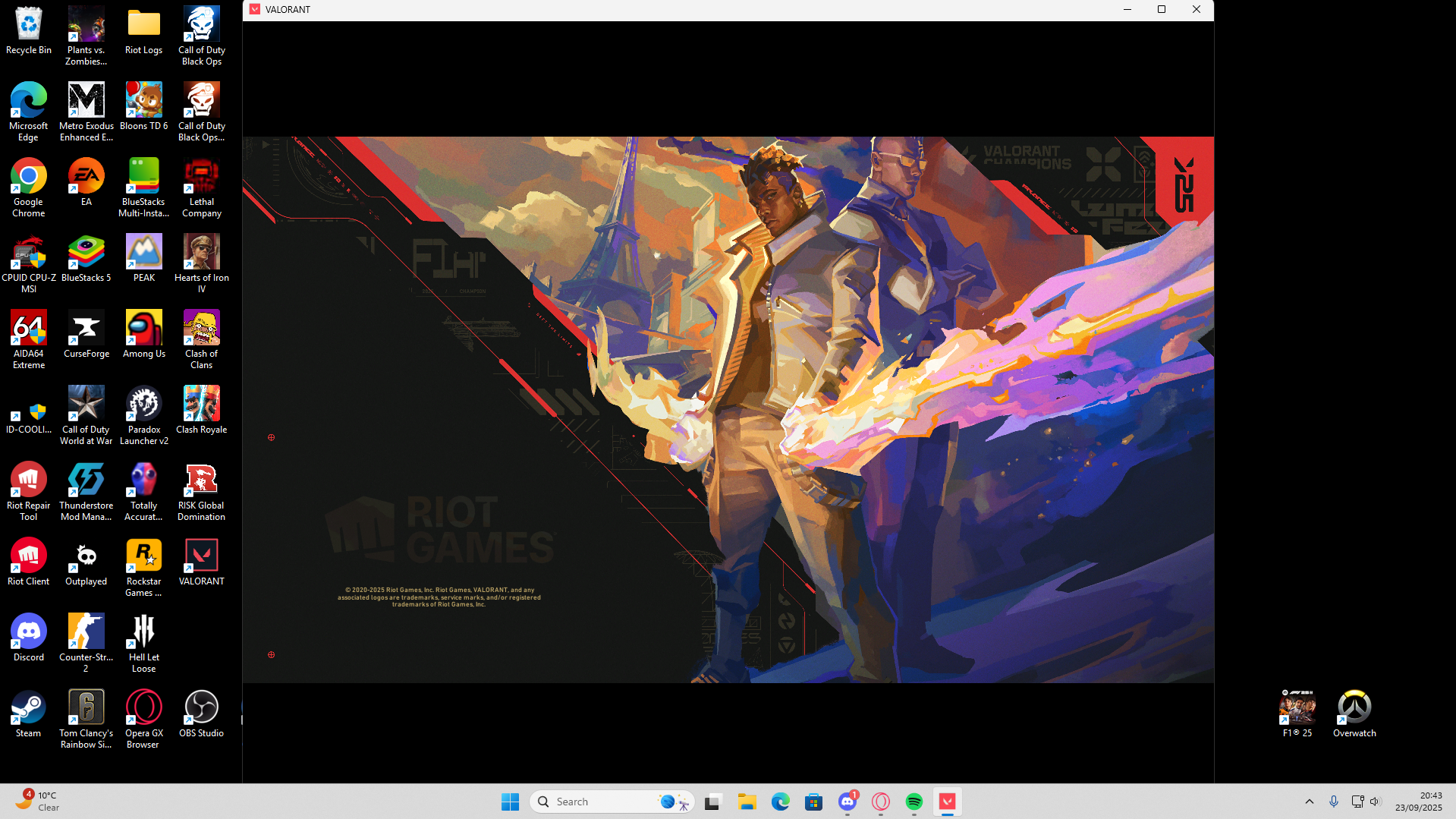Select the Opera GX Browser desktop icon
This screenshot has height=819, width=1456.
coord(144,720)
